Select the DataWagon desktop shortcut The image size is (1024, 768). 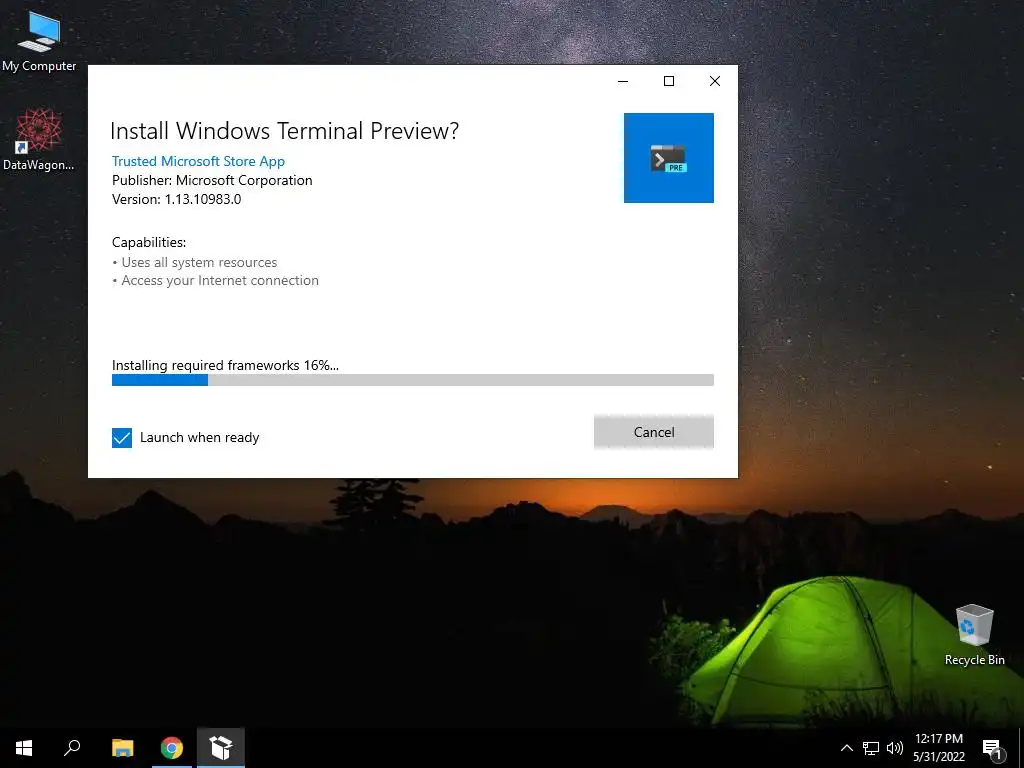click(x=39, y=140)
